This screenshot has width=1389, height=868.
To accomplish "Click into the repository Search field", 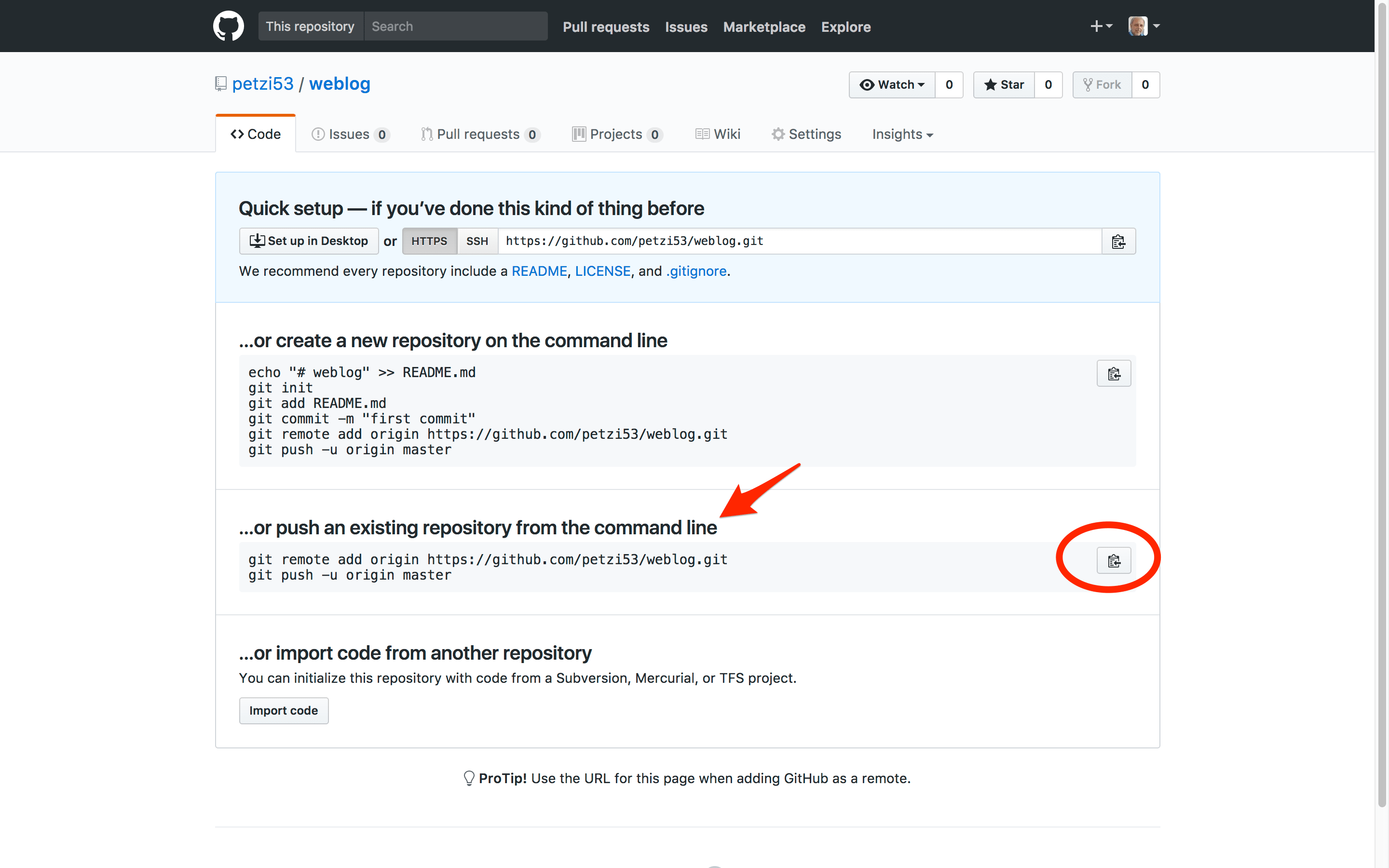I will [x=455, y=27].
